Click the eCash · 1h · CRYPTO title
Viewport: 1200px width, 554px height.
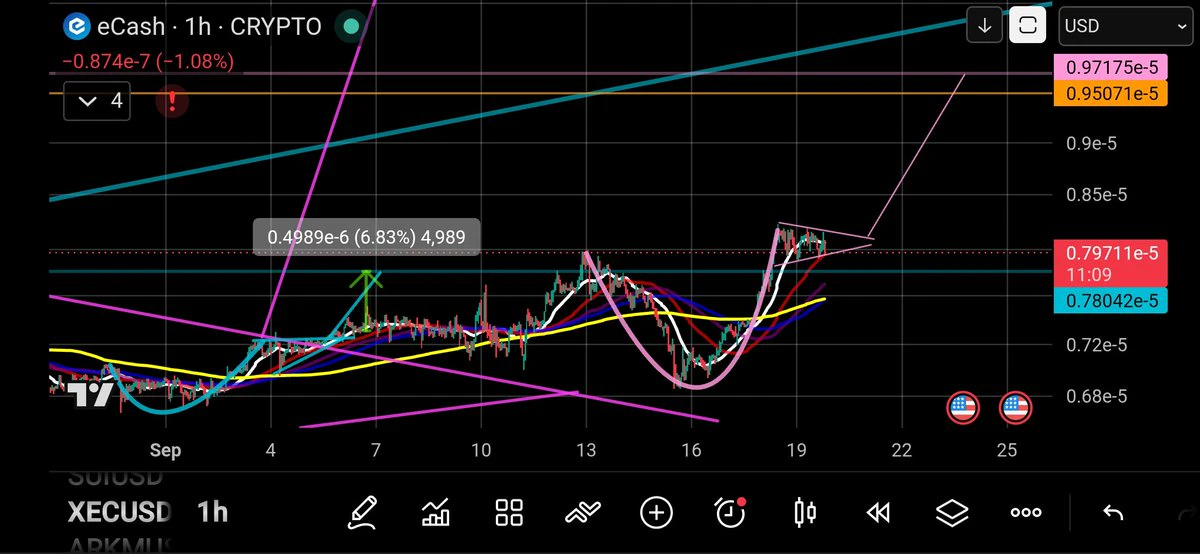click(207, 27)
